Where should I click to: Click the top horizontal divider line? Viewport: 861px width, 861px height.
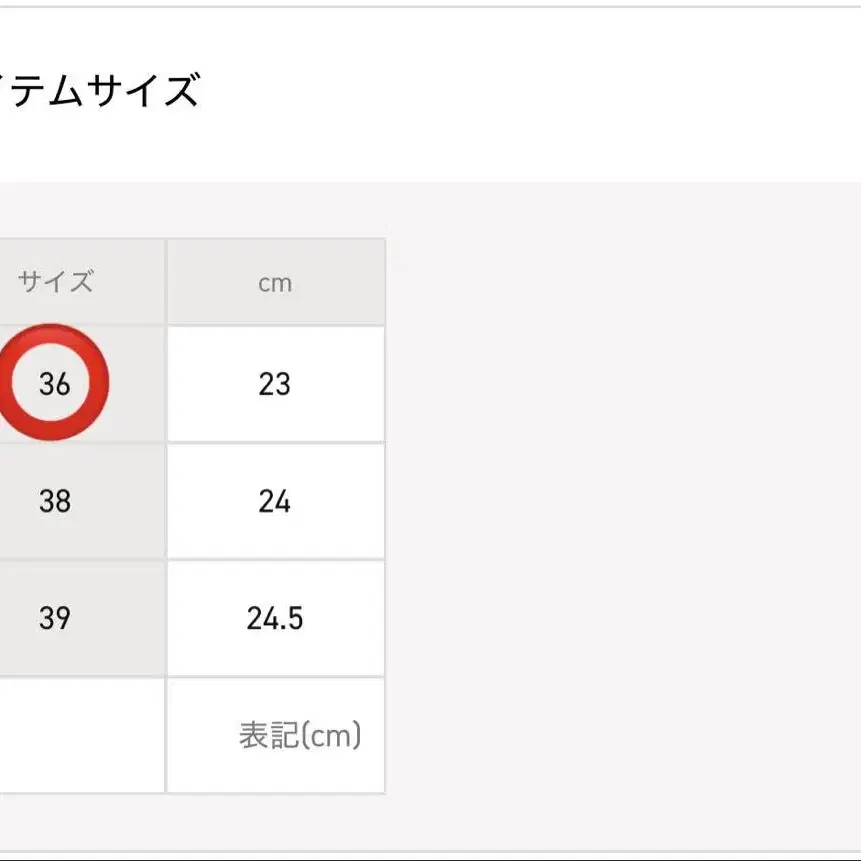(x=430, y=7)
